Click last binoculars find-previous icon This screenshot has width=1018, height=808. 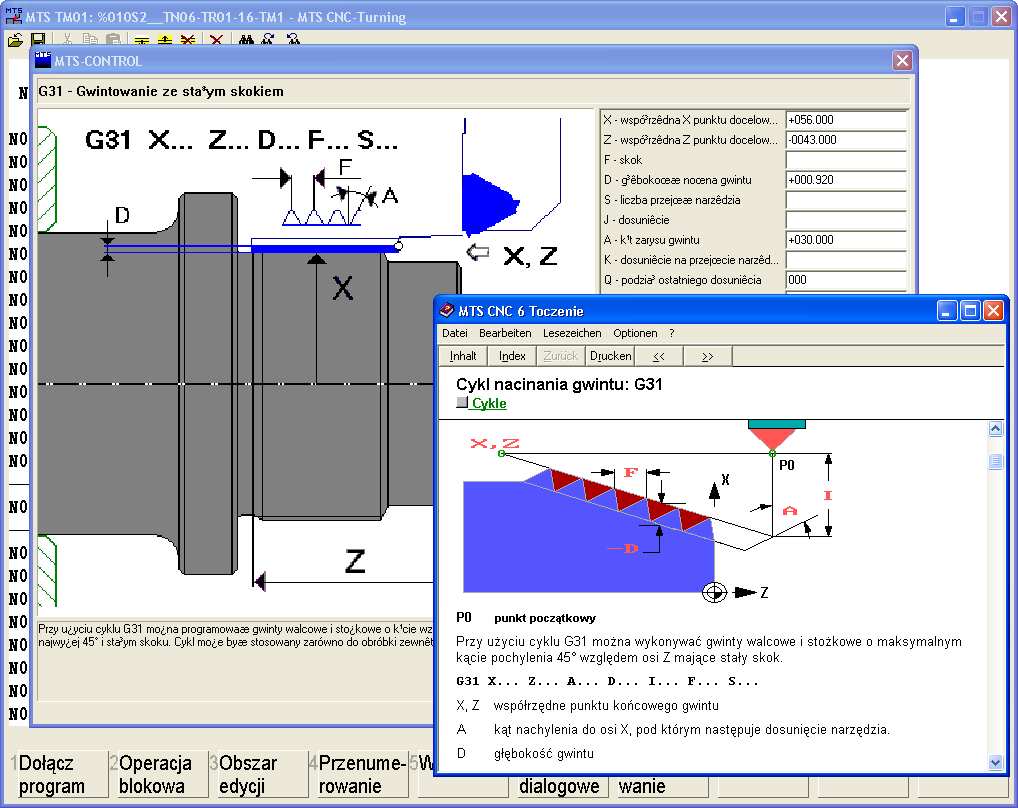293,40
